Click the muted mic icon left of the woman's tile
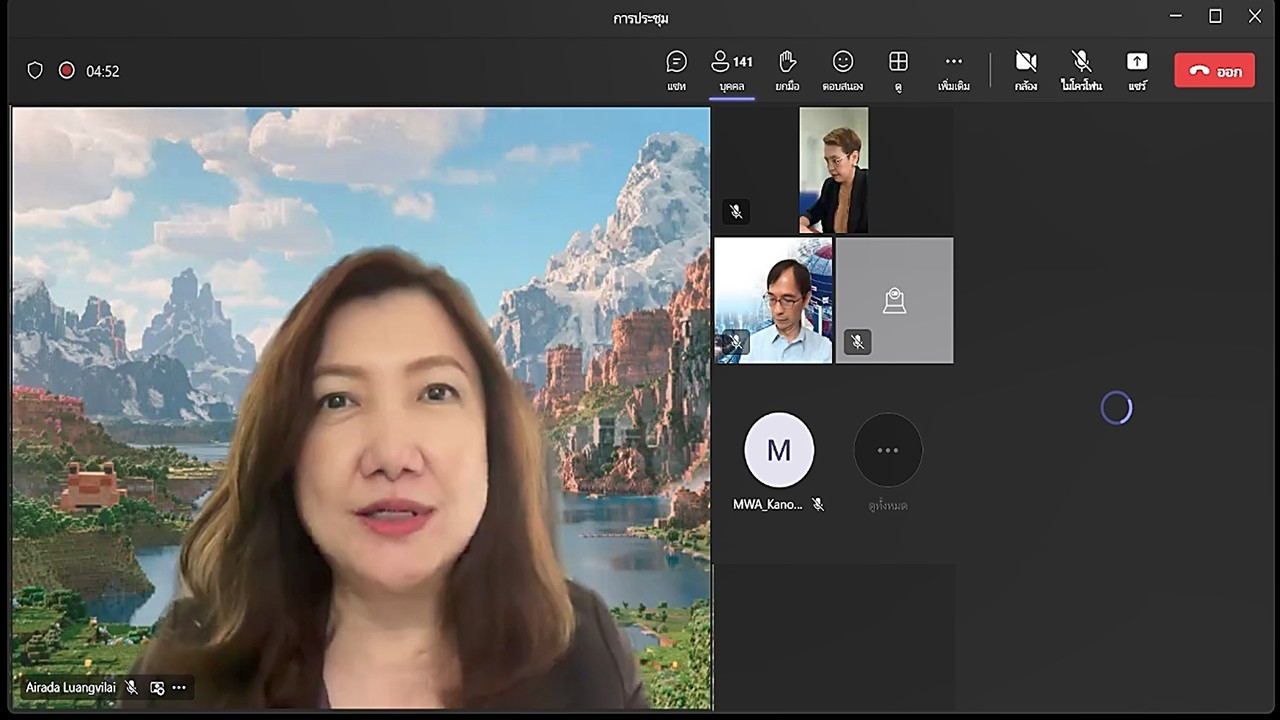Screen dimensions: 1280x720 736,212
